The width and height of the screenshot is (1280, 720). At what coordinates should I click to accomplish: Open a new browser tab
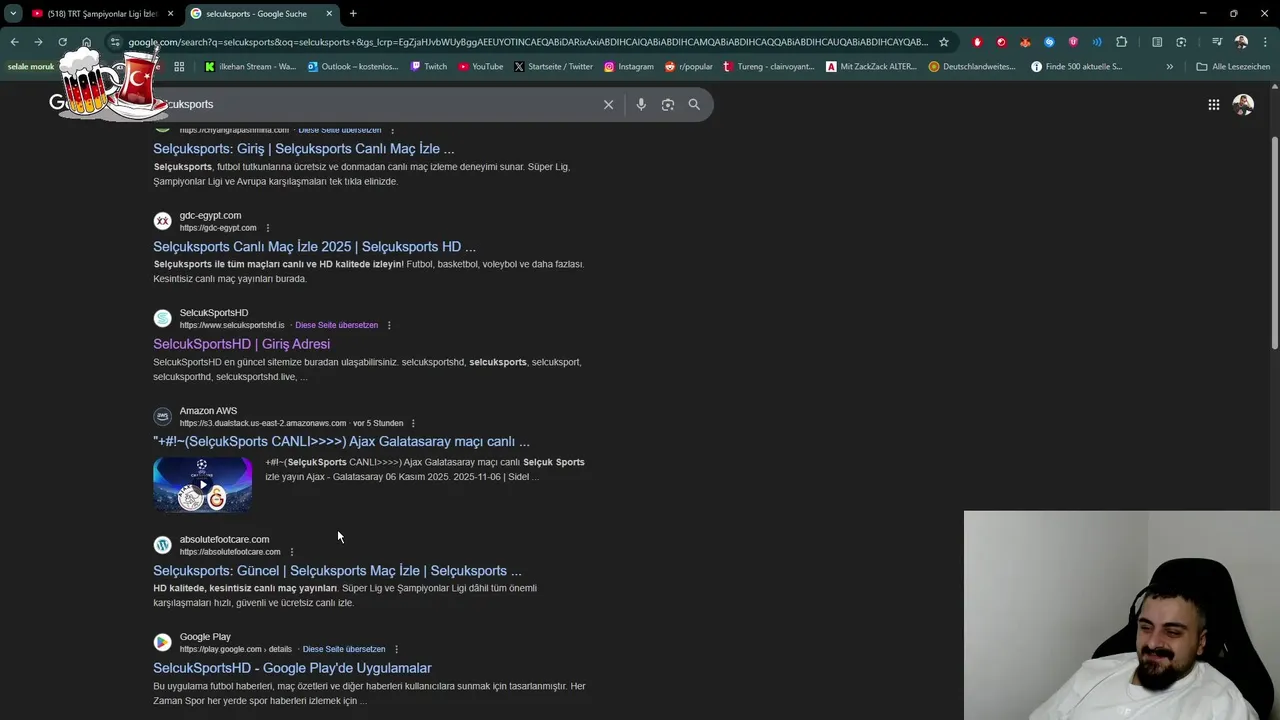coord(353,13)
